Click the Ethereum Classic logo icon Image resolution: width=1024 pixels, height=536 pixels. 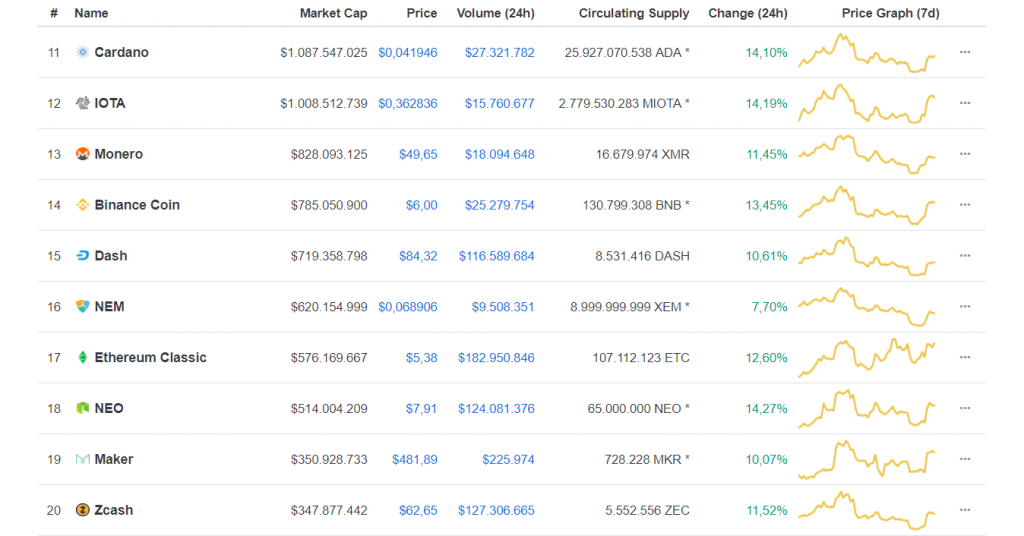point(82,358)
